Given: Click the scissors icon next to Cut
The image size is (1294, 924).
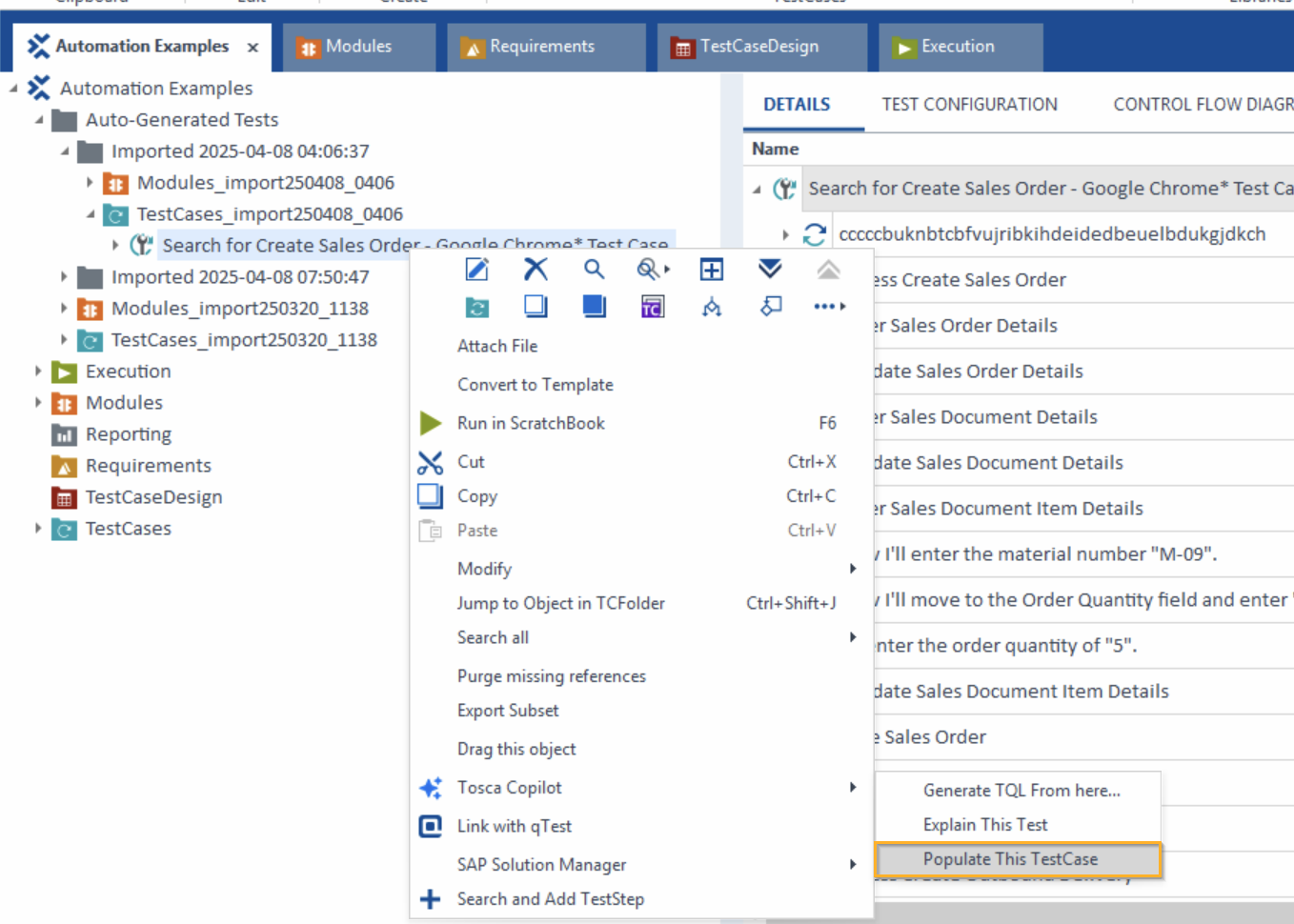Looking at the screenshot, I should (x=430, y=462).
